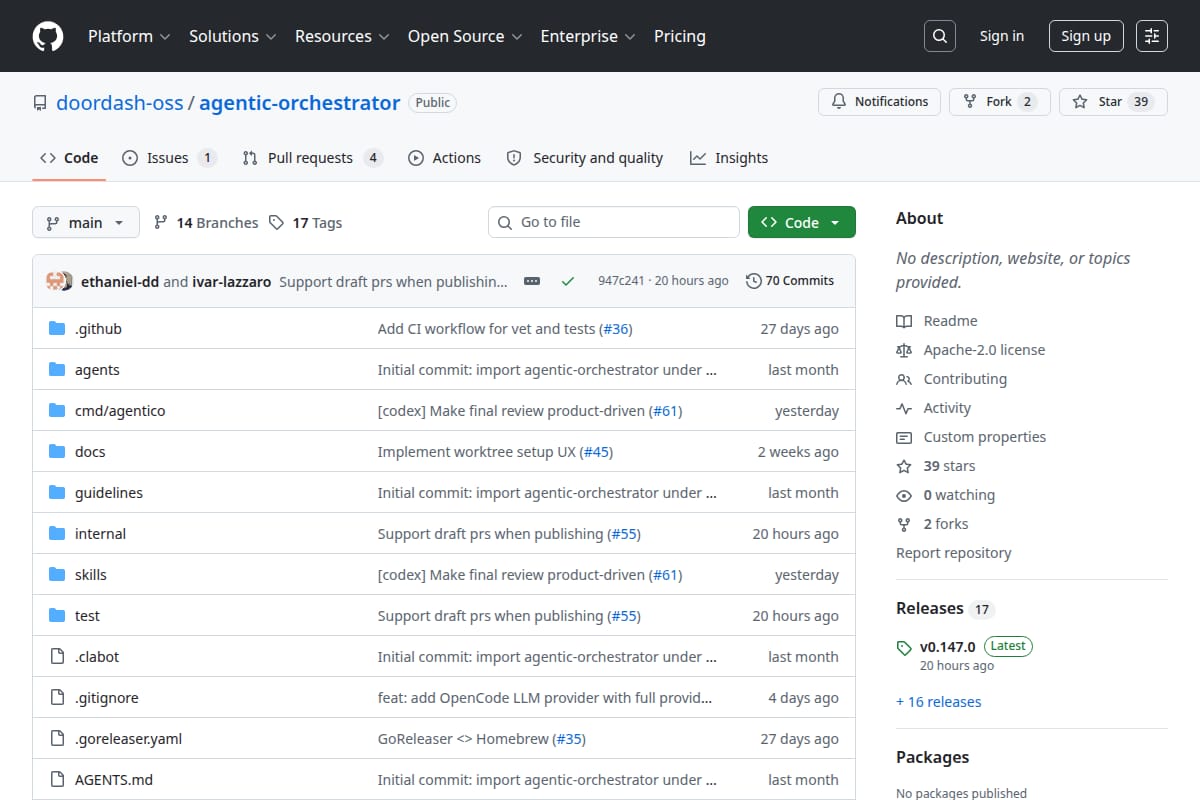Open the v0.147.0 release link
The width and height of the screenshot is (1200, 800).
948,647
